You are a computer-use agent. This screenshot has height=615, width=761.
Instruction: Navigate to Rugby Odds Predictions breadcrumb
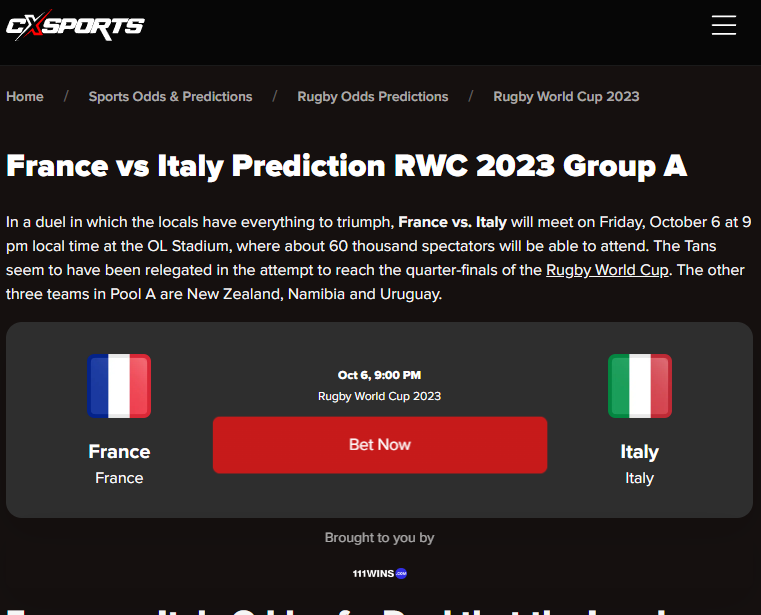tap(373, 97)
